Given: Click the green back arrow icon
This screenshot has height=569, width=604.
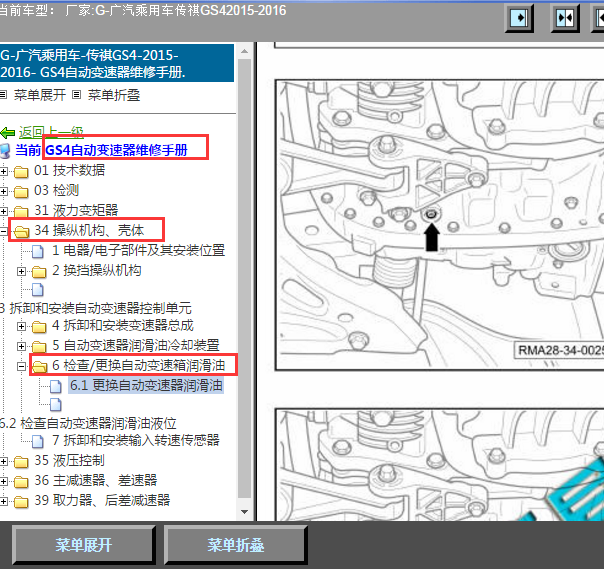Looking at the screenshot, I should [8, 133].
